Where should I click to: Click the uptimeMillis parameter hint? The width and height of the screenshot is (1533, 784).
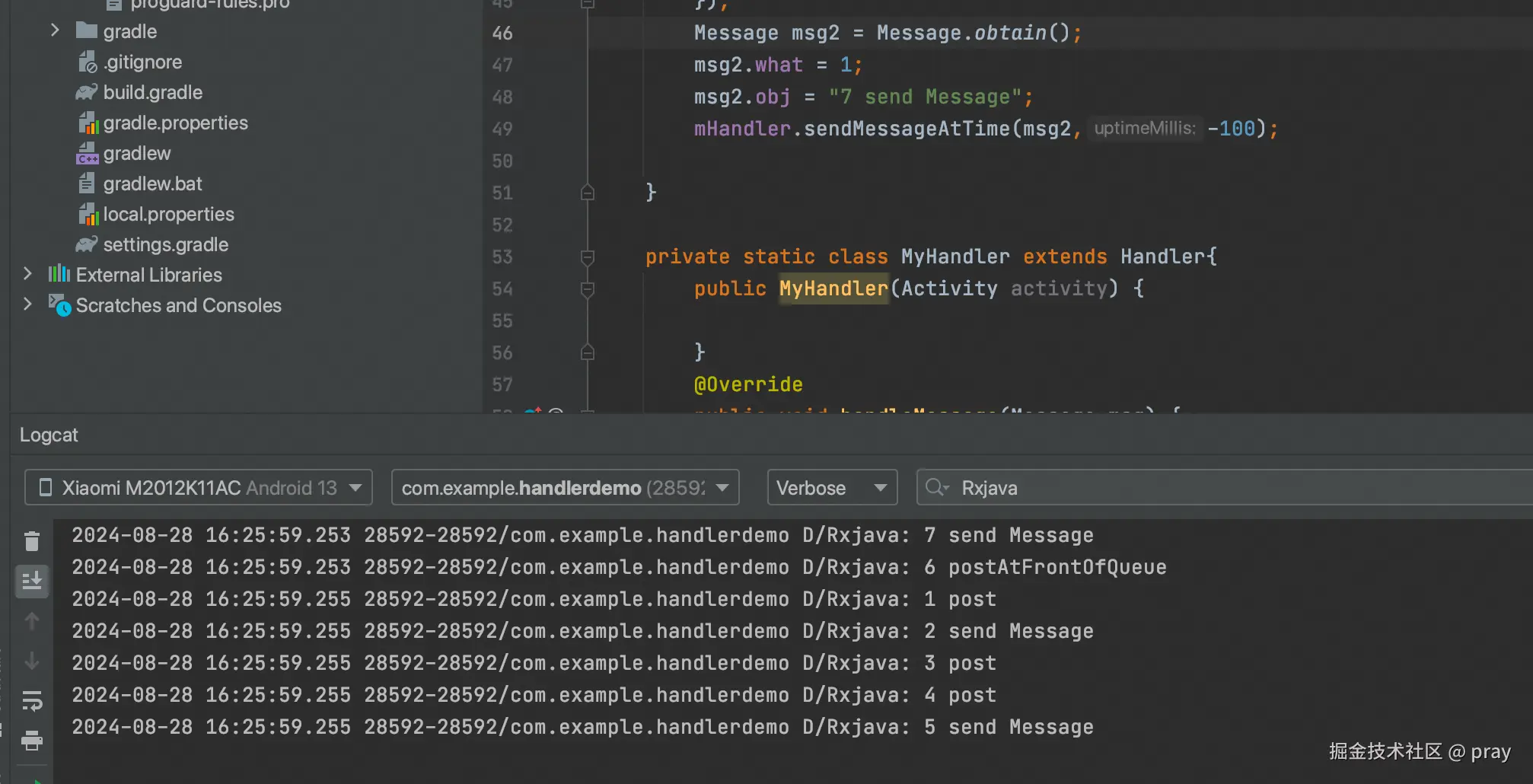(1145, 128)
